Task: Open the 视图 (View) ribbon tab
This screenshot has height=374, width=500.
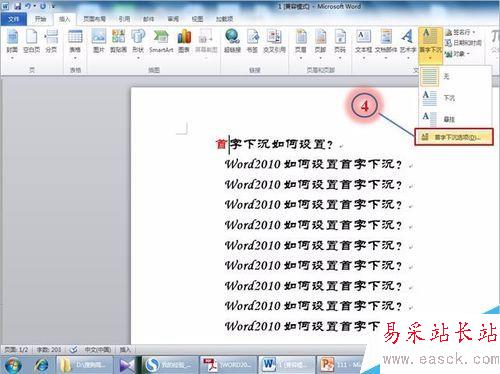Action: 197,19
